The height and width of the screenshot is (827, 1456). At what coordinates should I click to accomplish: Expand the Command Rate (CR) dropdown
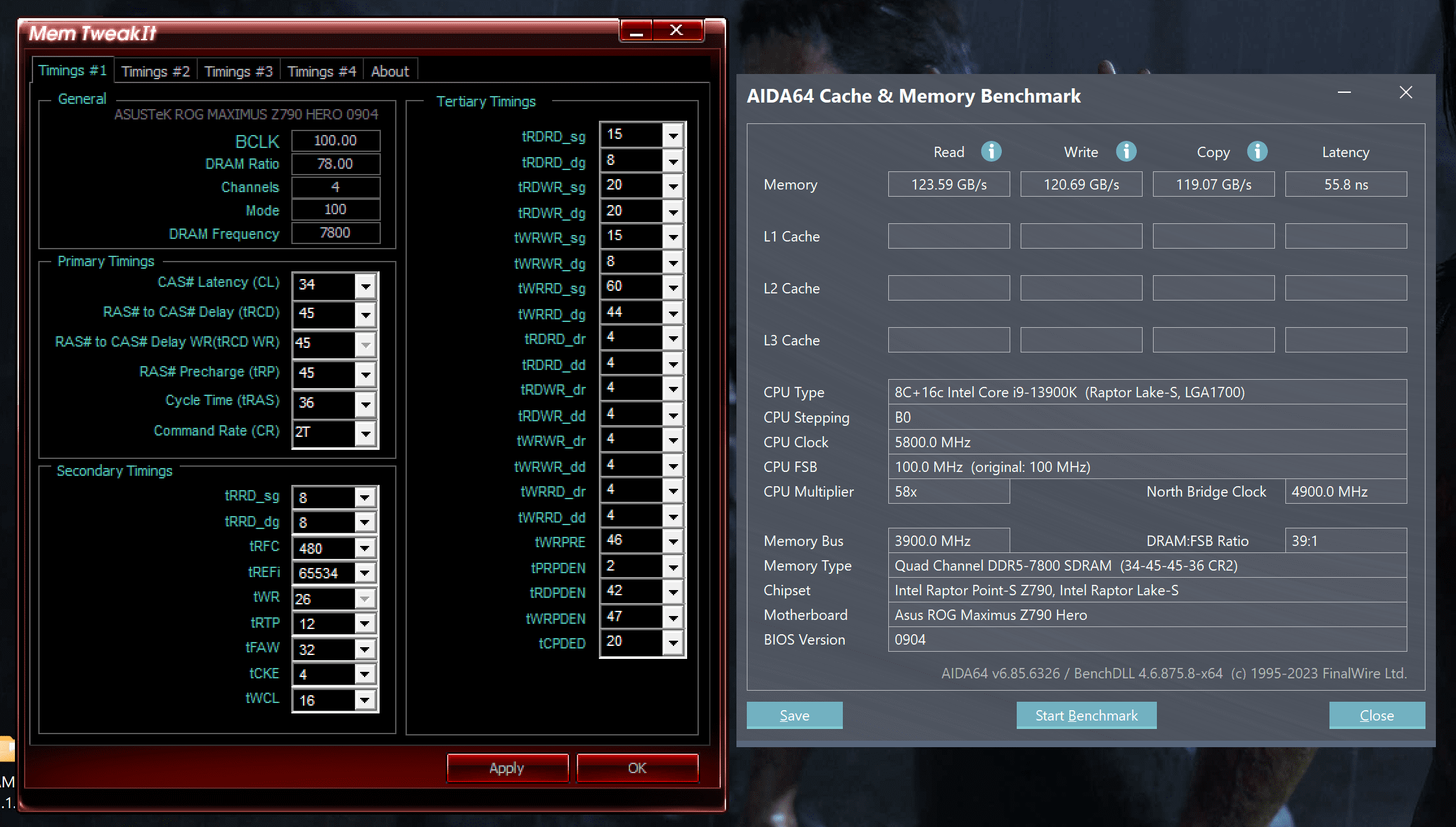click(366, 434)
